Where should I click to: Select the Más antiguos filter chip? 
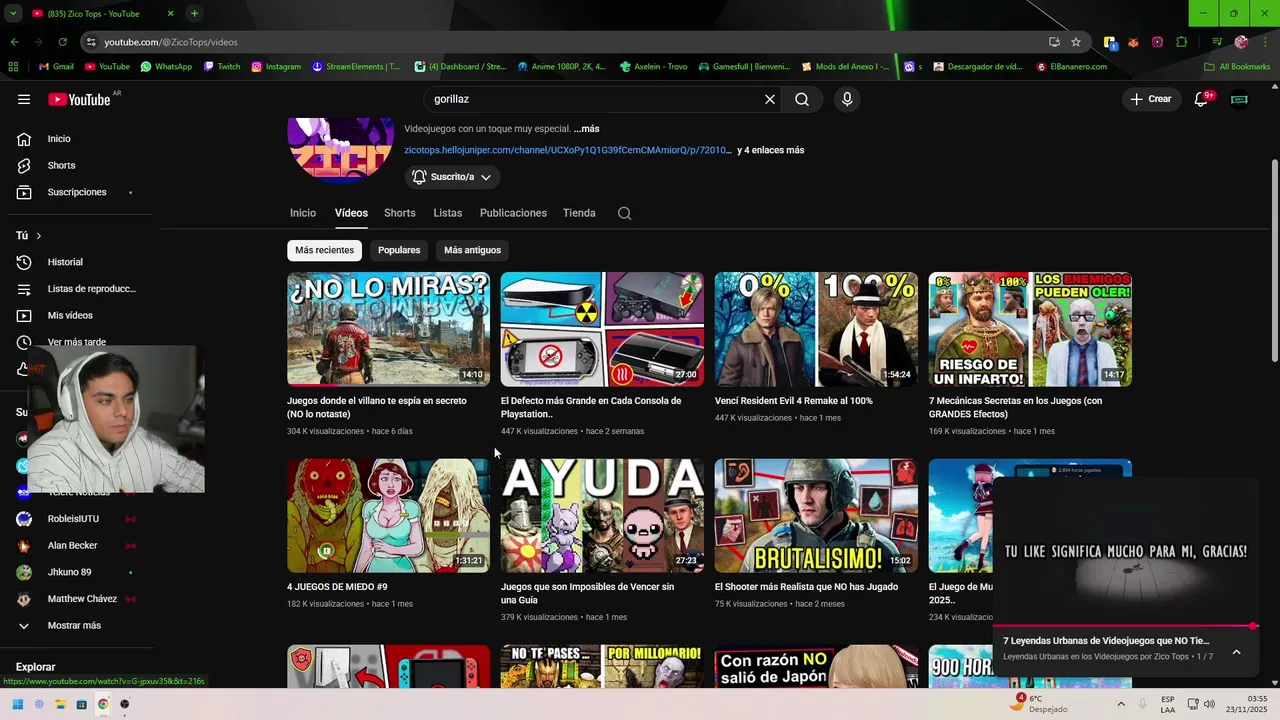(x=473, y=250)
